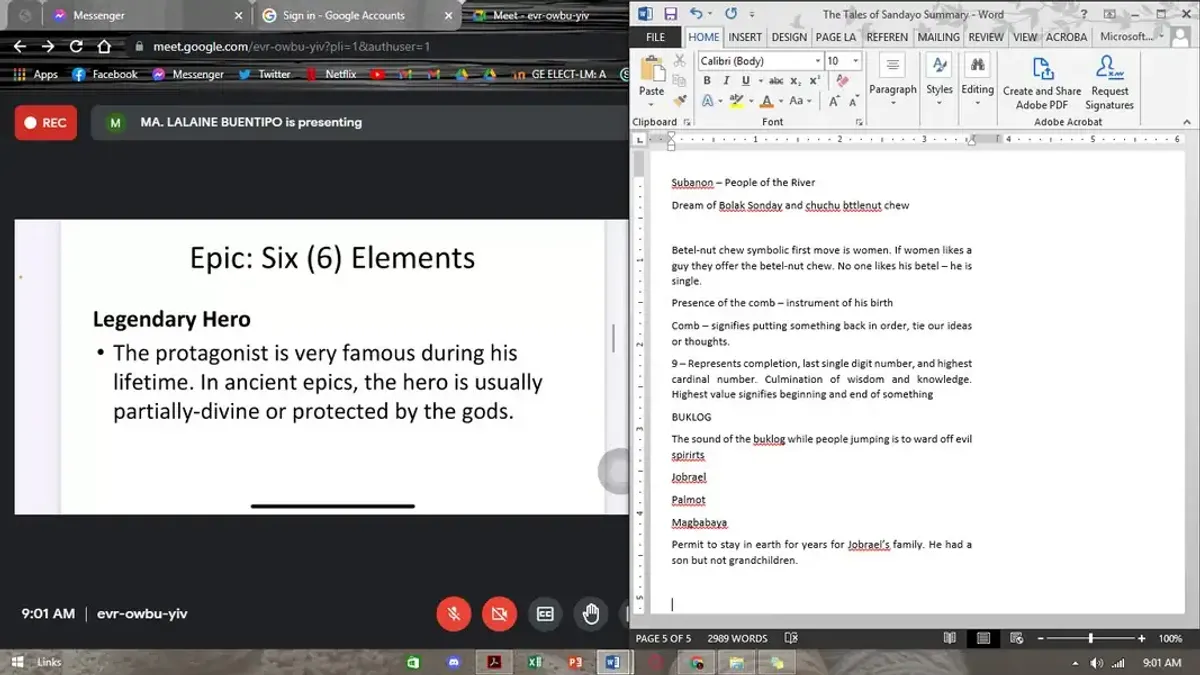Open Word Help via the question mark icon

[x=1084, y=14]
